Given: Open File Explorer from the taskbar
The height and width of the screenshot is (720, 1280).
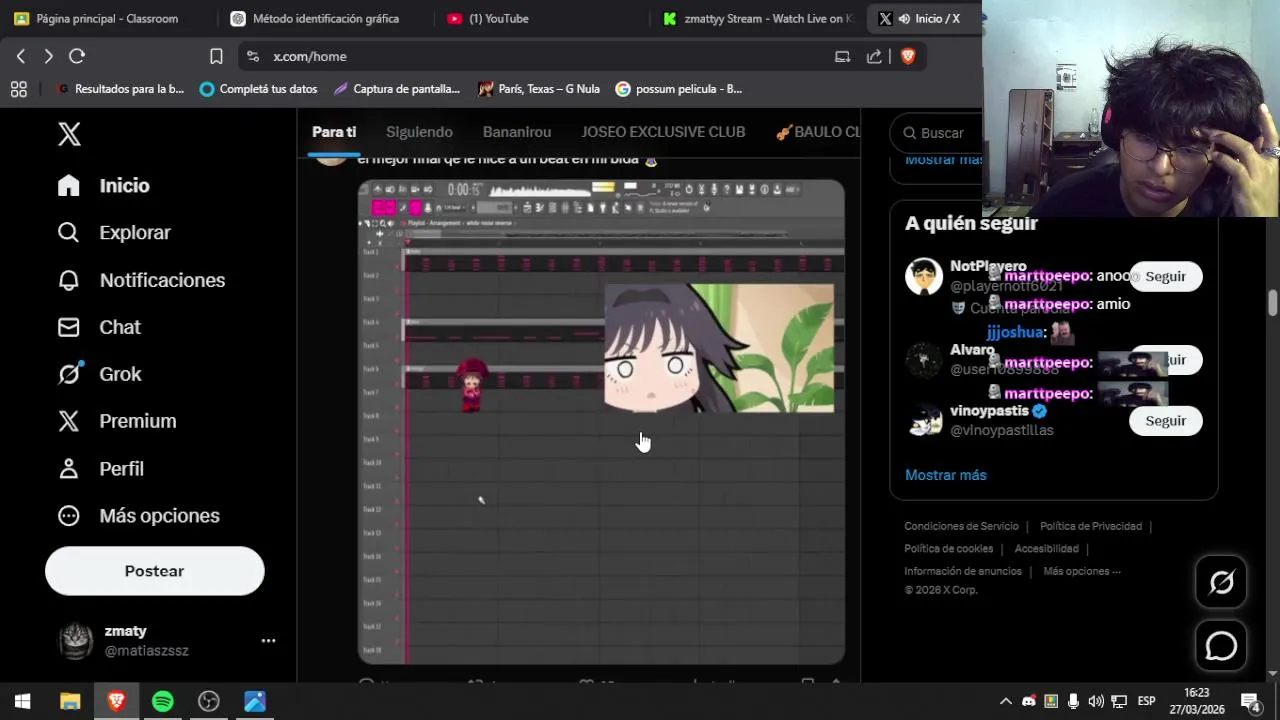Looking at the screenshot, I should [70, 701].
